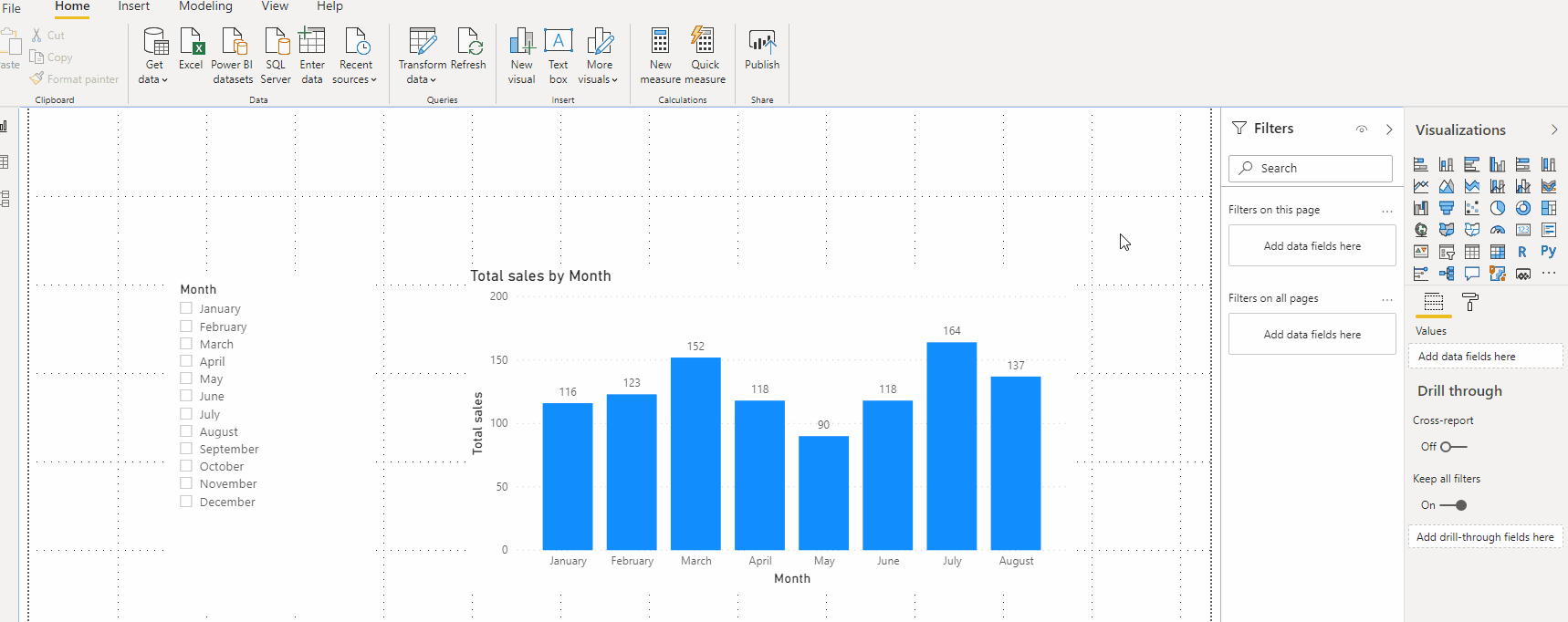The image size is (1568, 622).
Task: Pick the funnel chart visualization
Action: click(1447, 208)
